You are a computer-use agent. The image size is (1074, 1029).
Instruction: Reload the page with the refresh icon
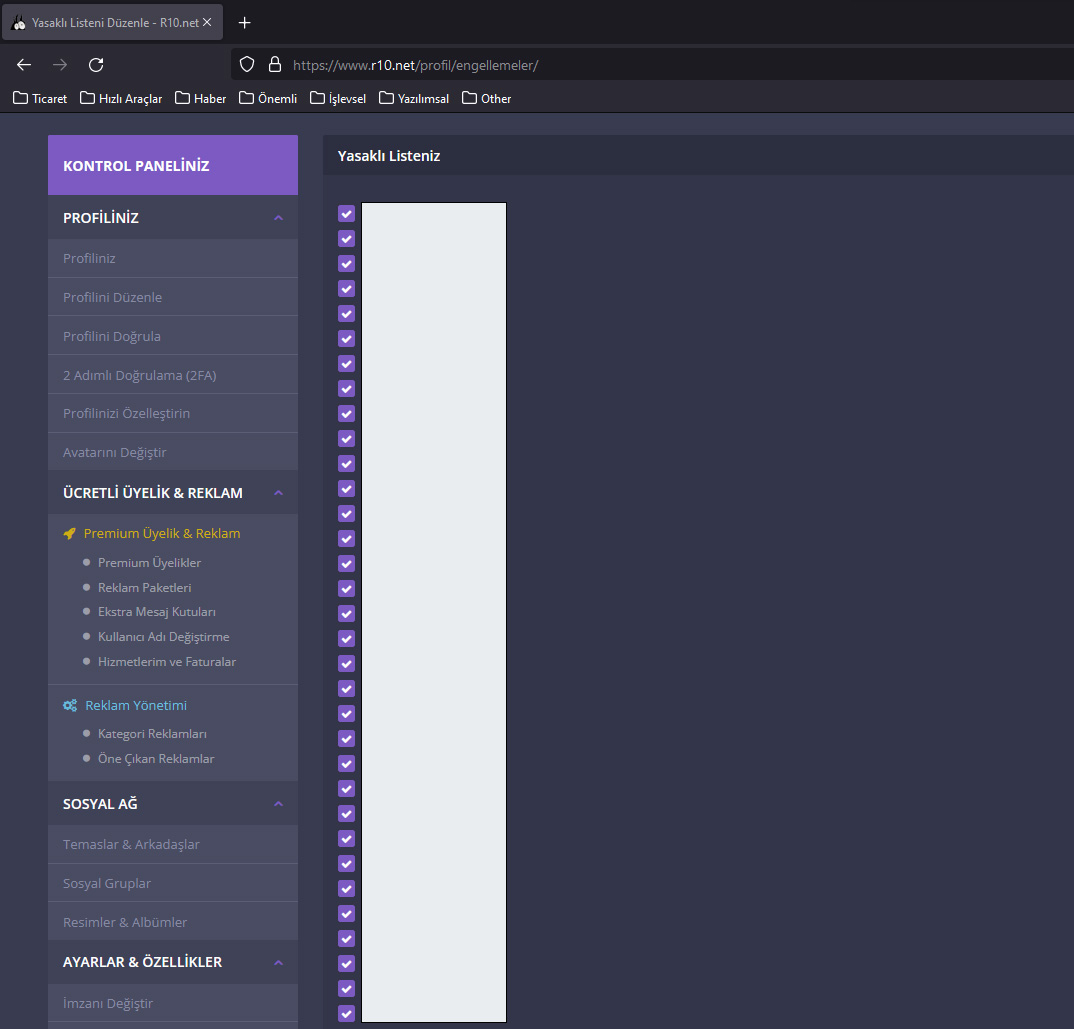tap(96, 65)
